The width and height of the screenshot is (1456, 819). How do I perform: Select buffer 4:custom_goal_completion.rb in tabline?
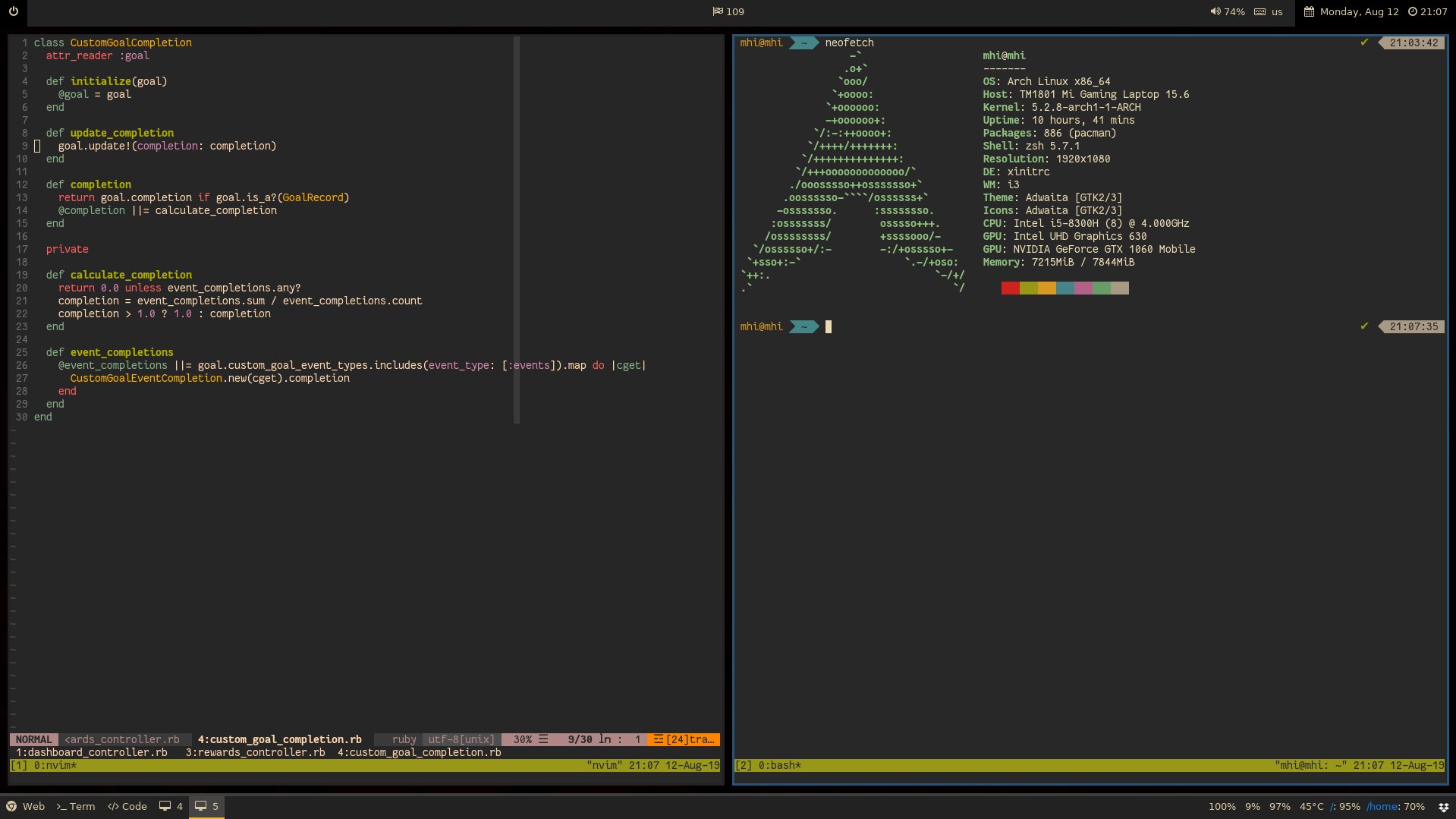pos(419,752)
